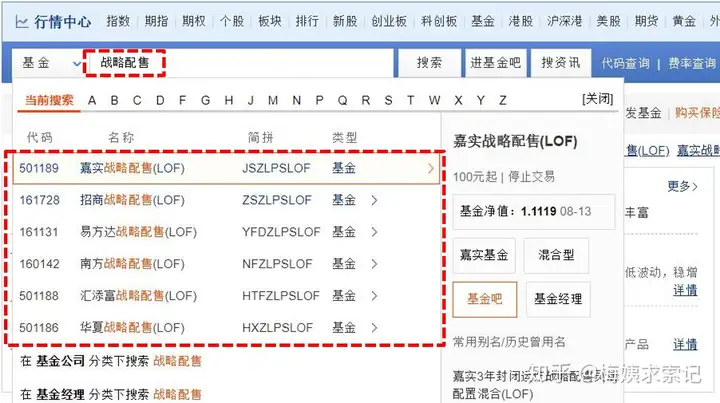This screenshot has height=403, width=720.
Task: Click the 搜资讯 button
Action: point(561,63)
